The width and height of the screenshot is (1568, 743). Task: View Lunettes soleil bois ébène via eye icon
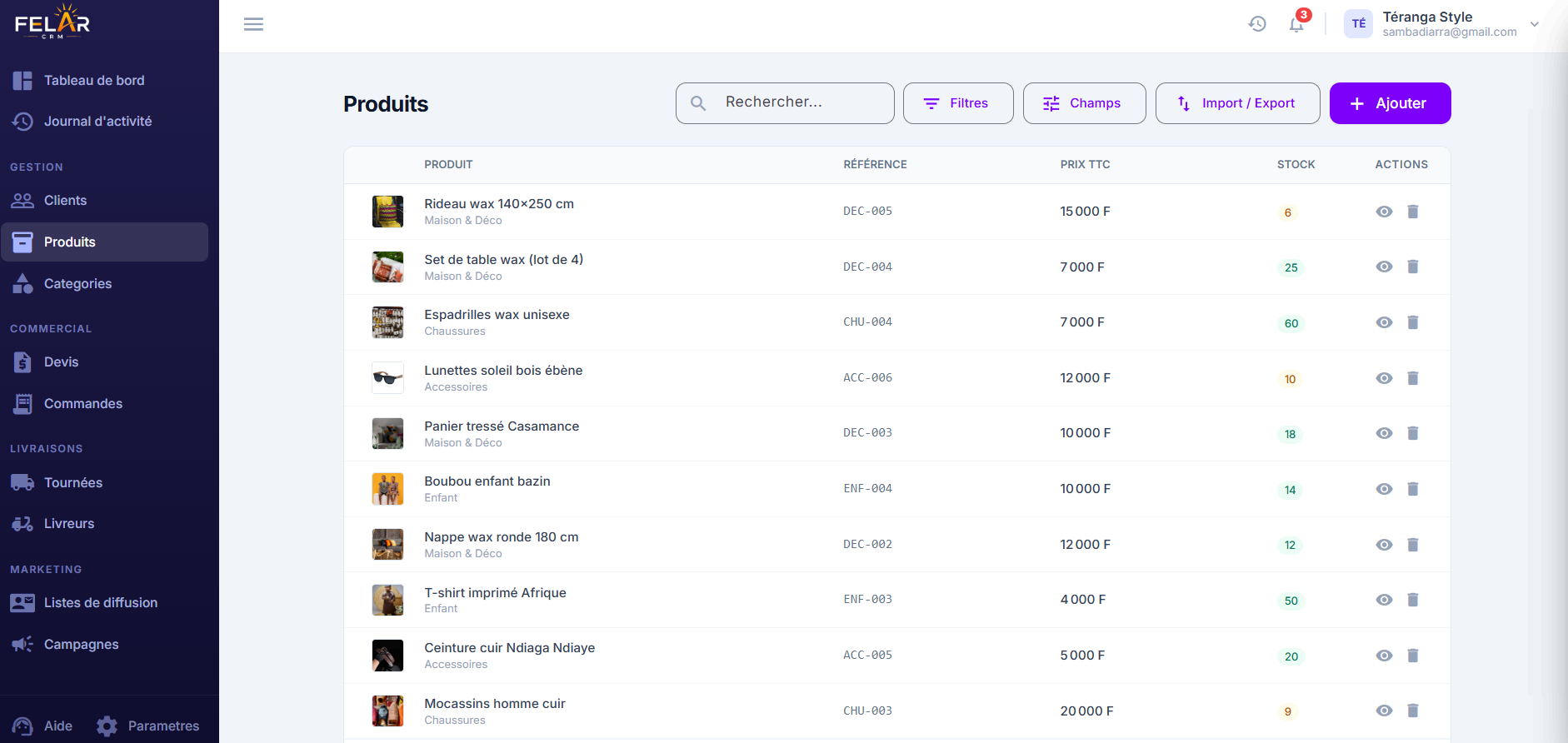(1384, 378)
